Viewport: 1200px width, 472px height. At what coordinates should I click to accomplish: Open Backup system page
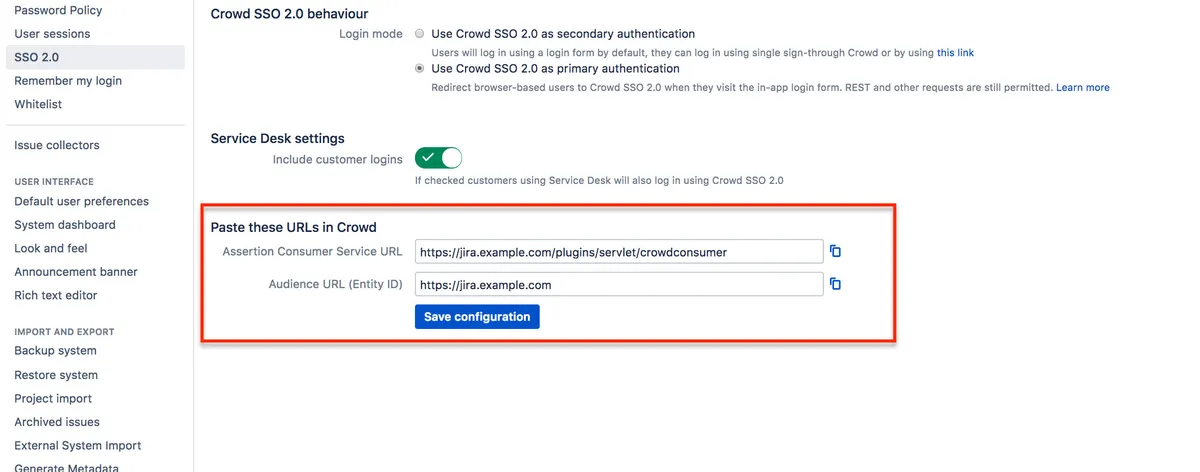click(x=55, y=351)
